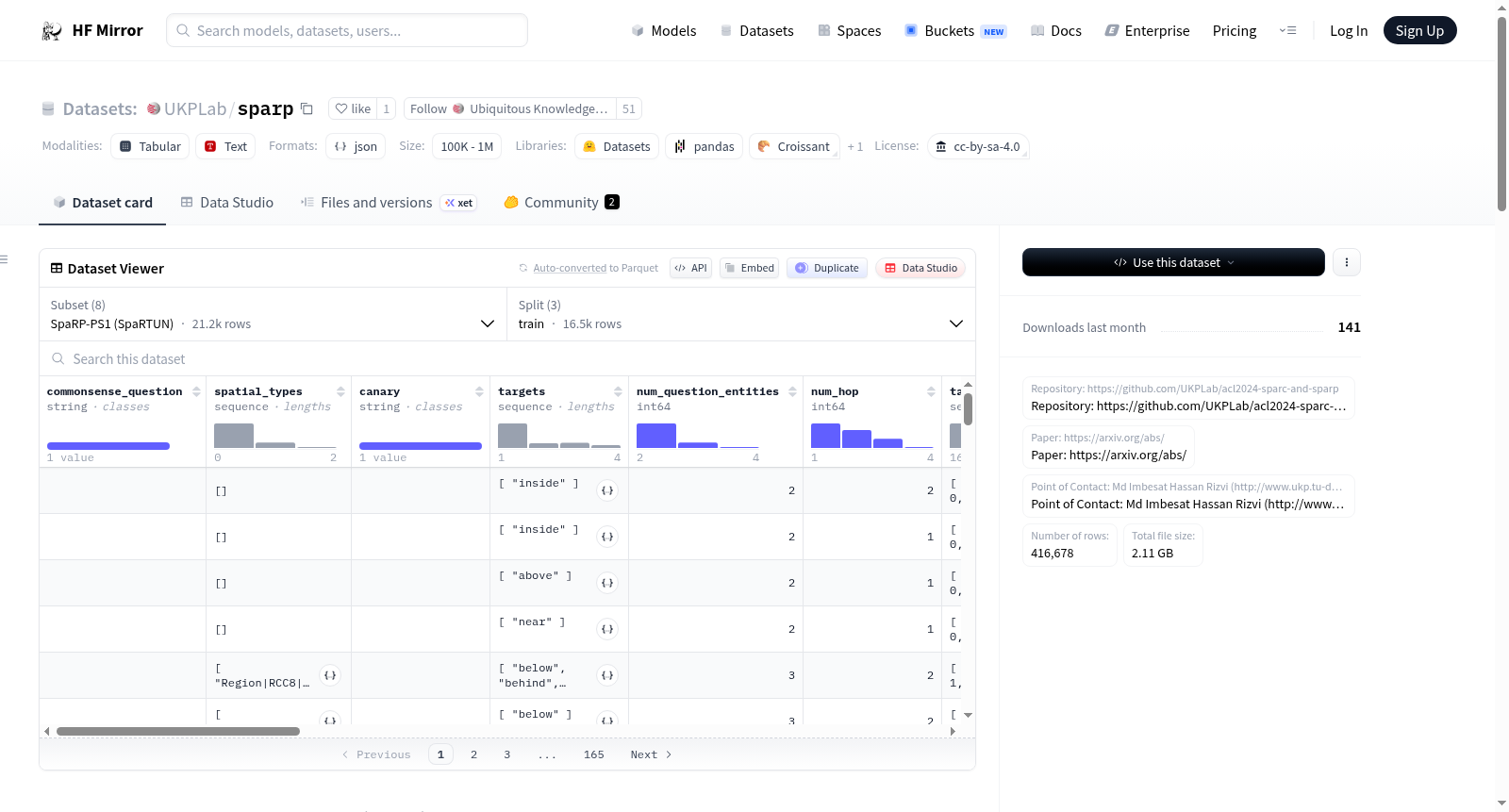Click the spatial_types histogram bar chart
The image size is (1509, 812).
click(275, 435)
